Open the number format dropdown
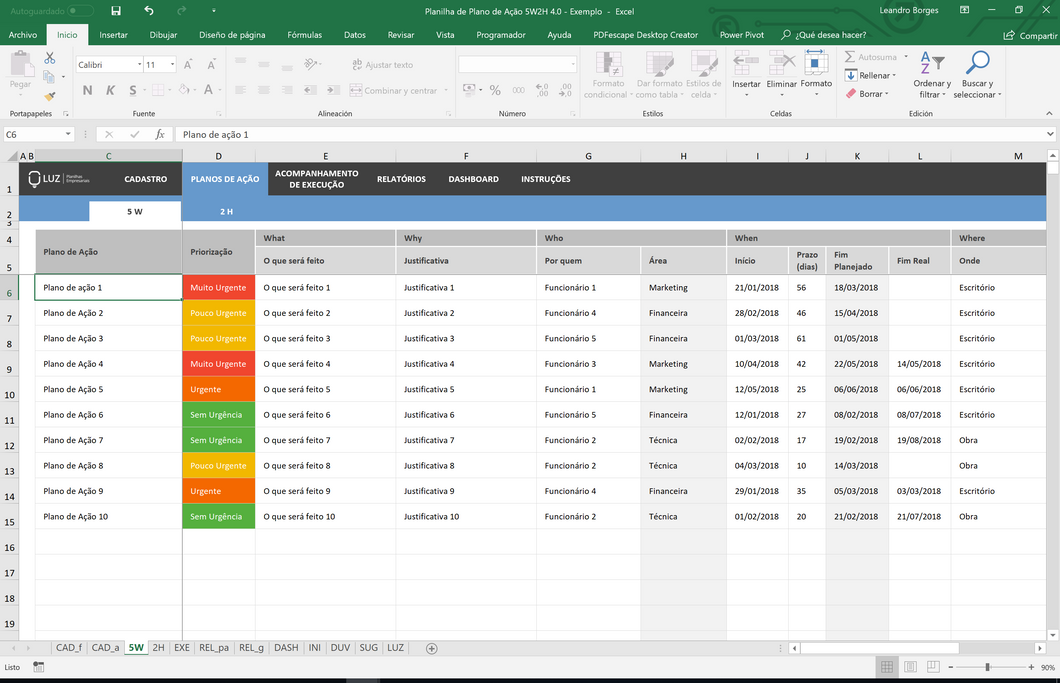 coord(573,64)
